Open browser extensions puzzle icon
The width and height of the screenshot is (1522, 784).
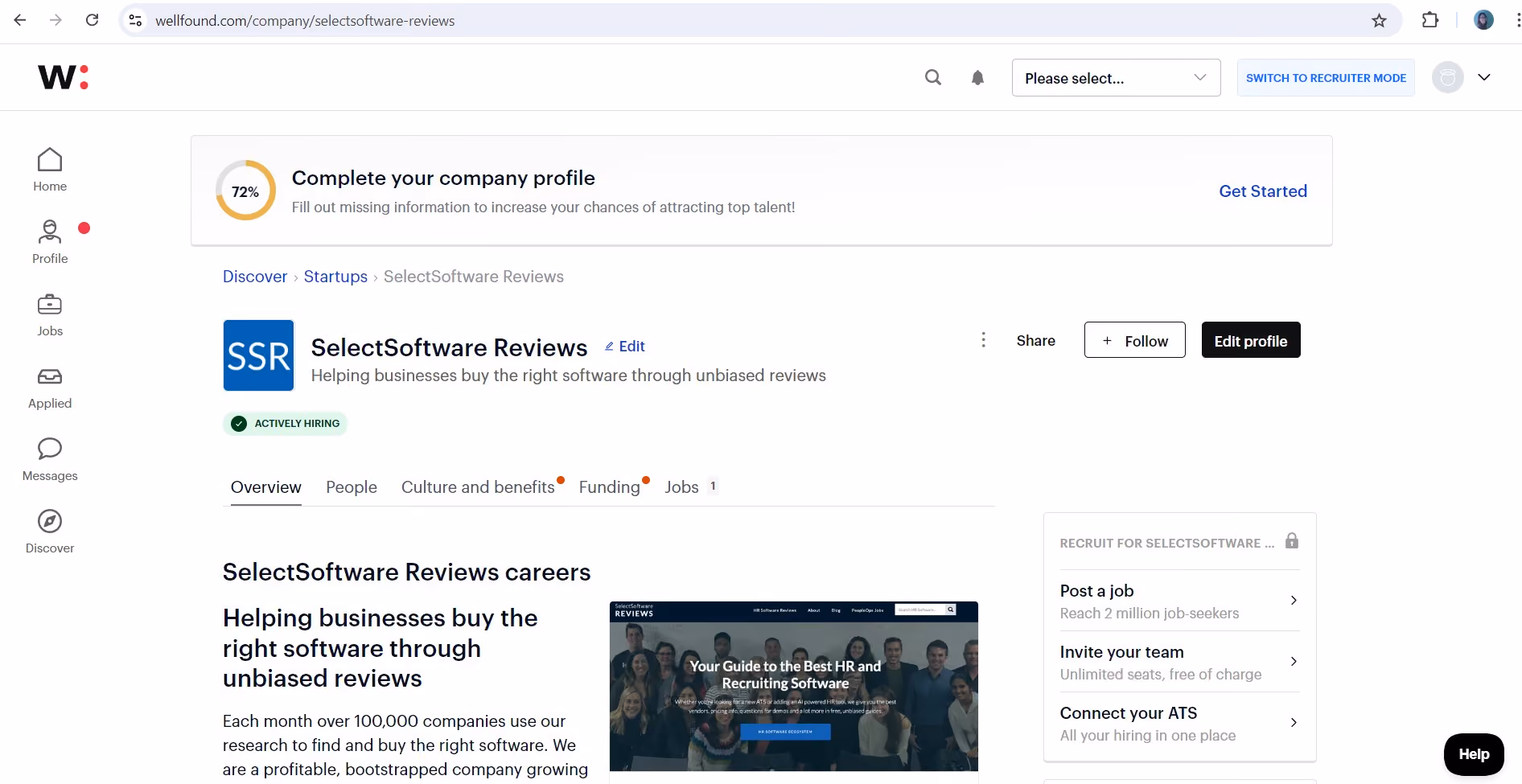(x=1430, y=20)
